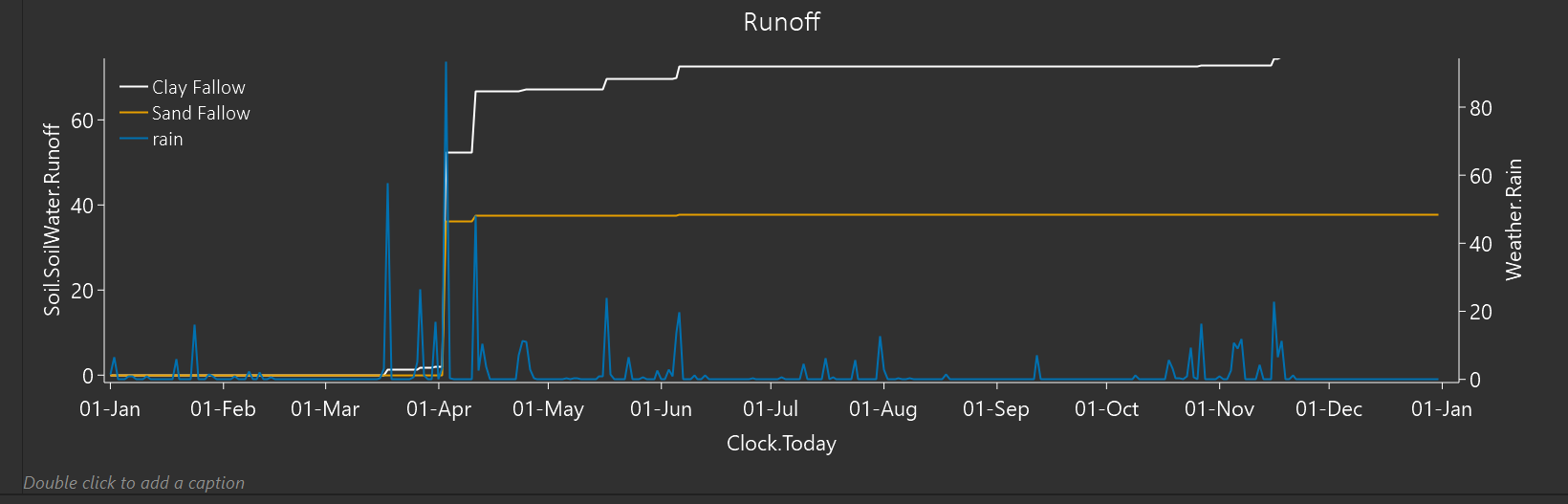Viewport: 1568px width, 504px height.
Task: Click the Clock.Today axis title
Action: (x=781, y=443)
